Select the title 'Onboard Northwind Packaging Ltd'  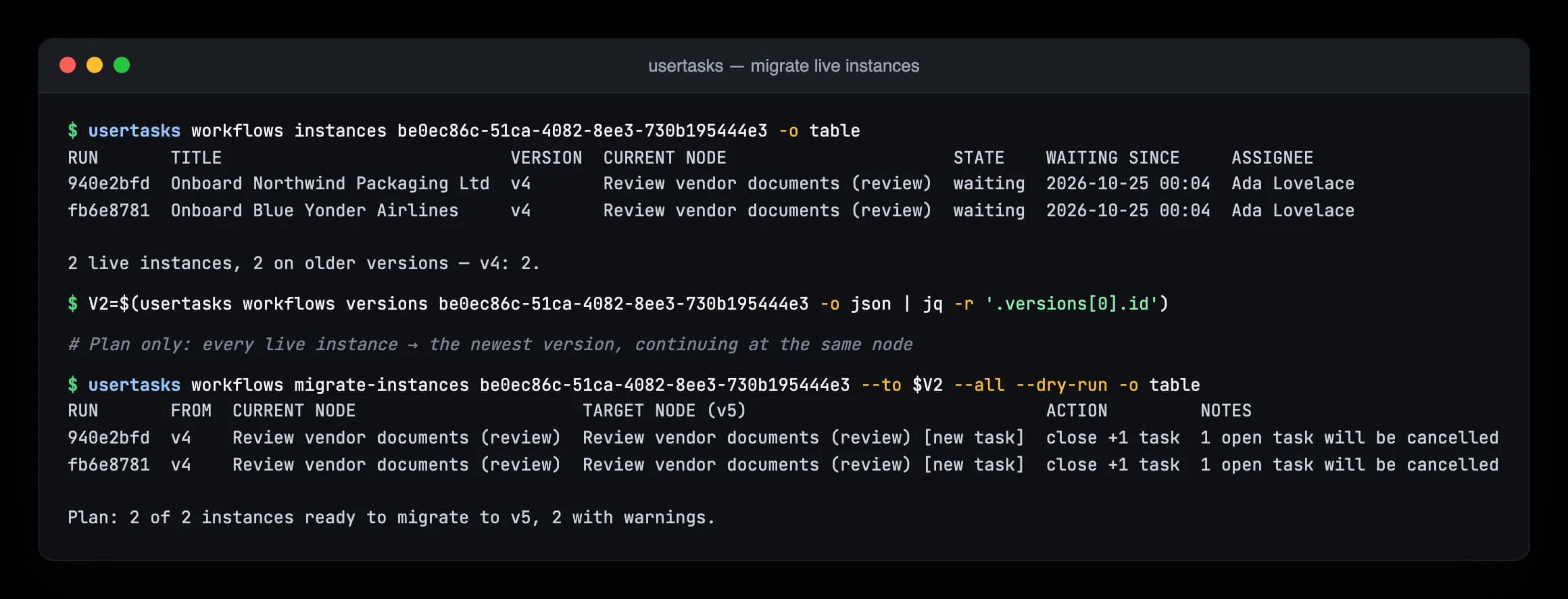point(330,183)
